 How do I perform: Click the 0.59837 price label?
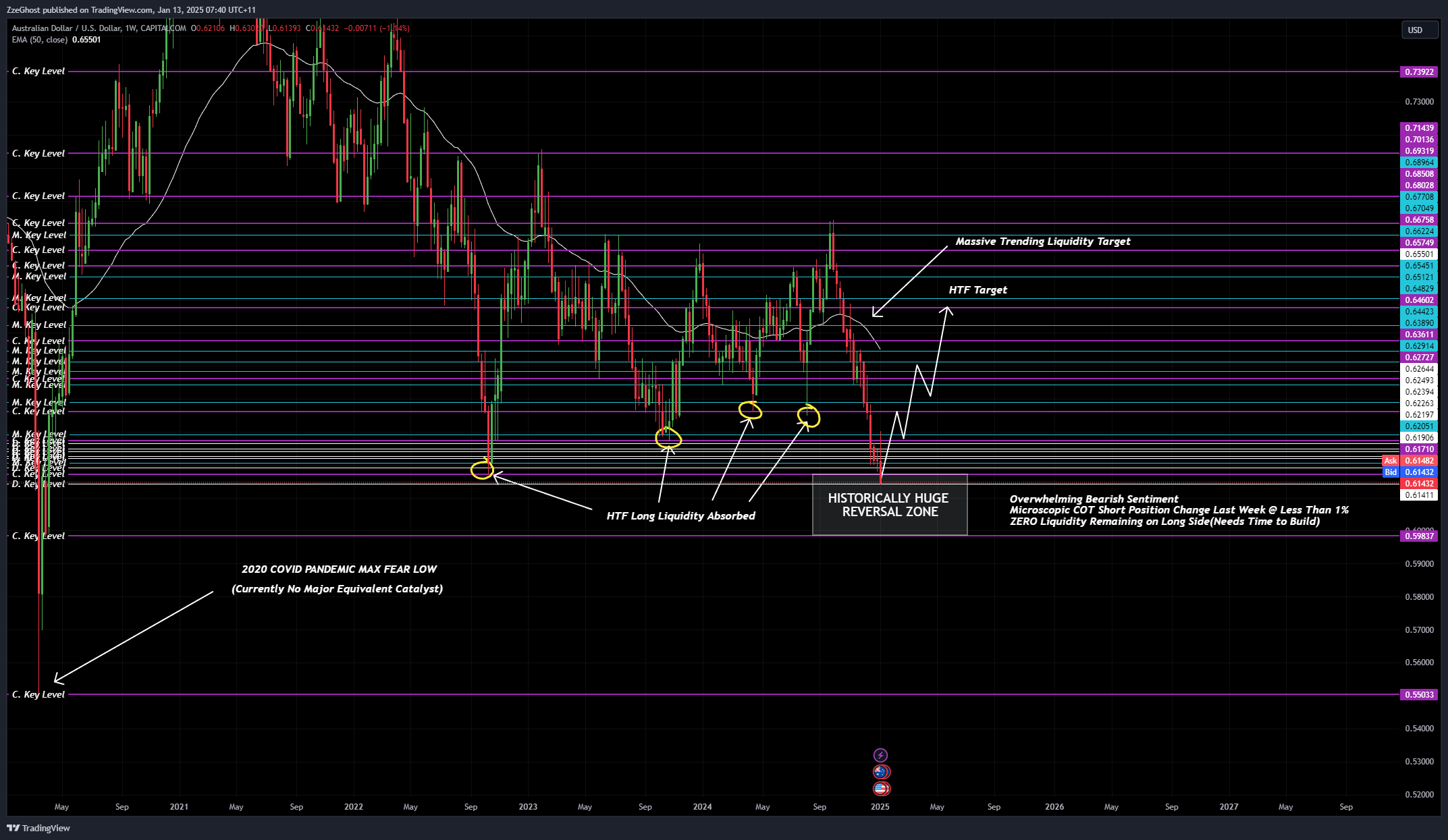[x=1419, y=536]
